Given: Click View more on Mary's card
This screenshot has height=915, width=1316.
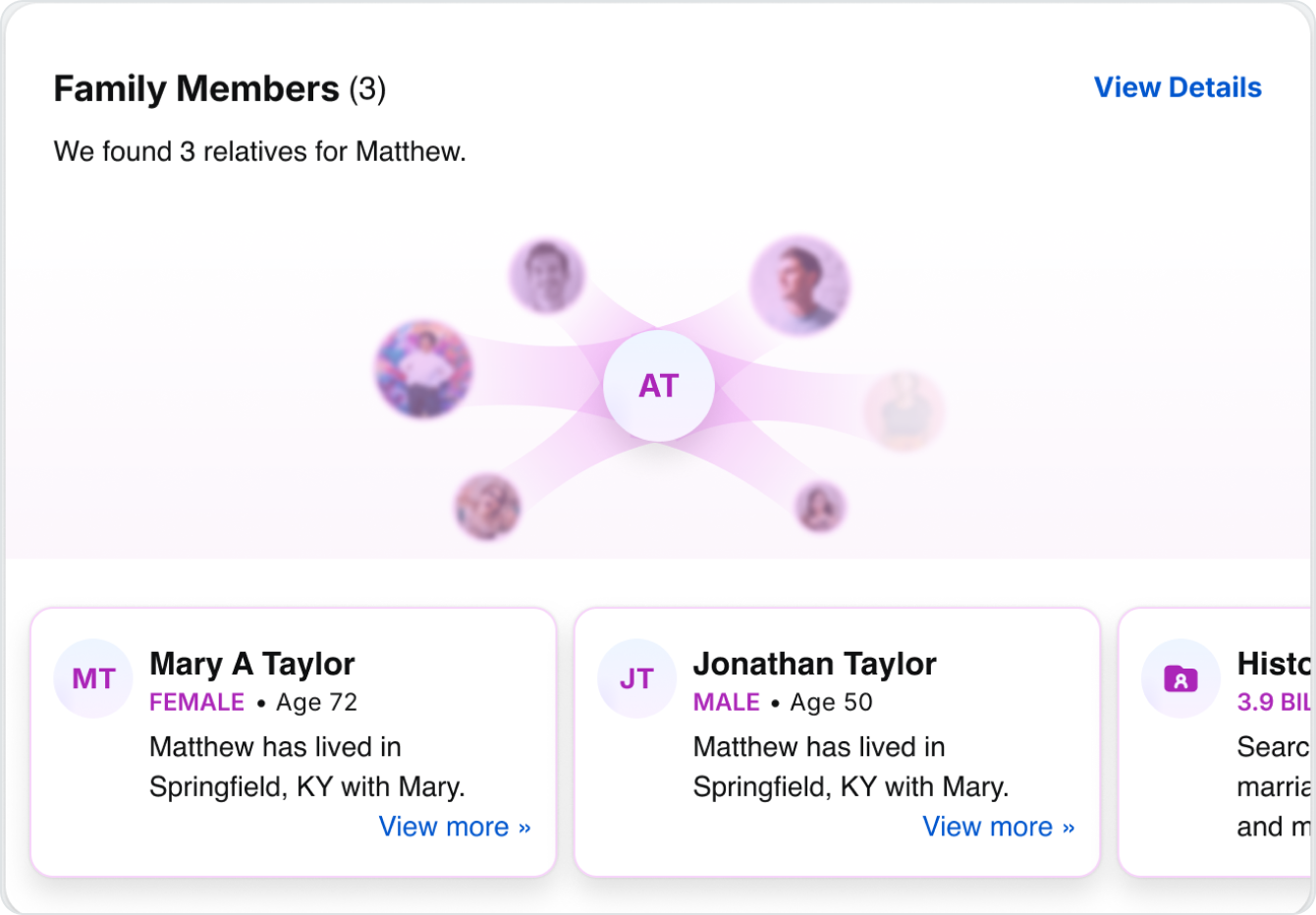Looking at the screenshot, I should (454, 827).
